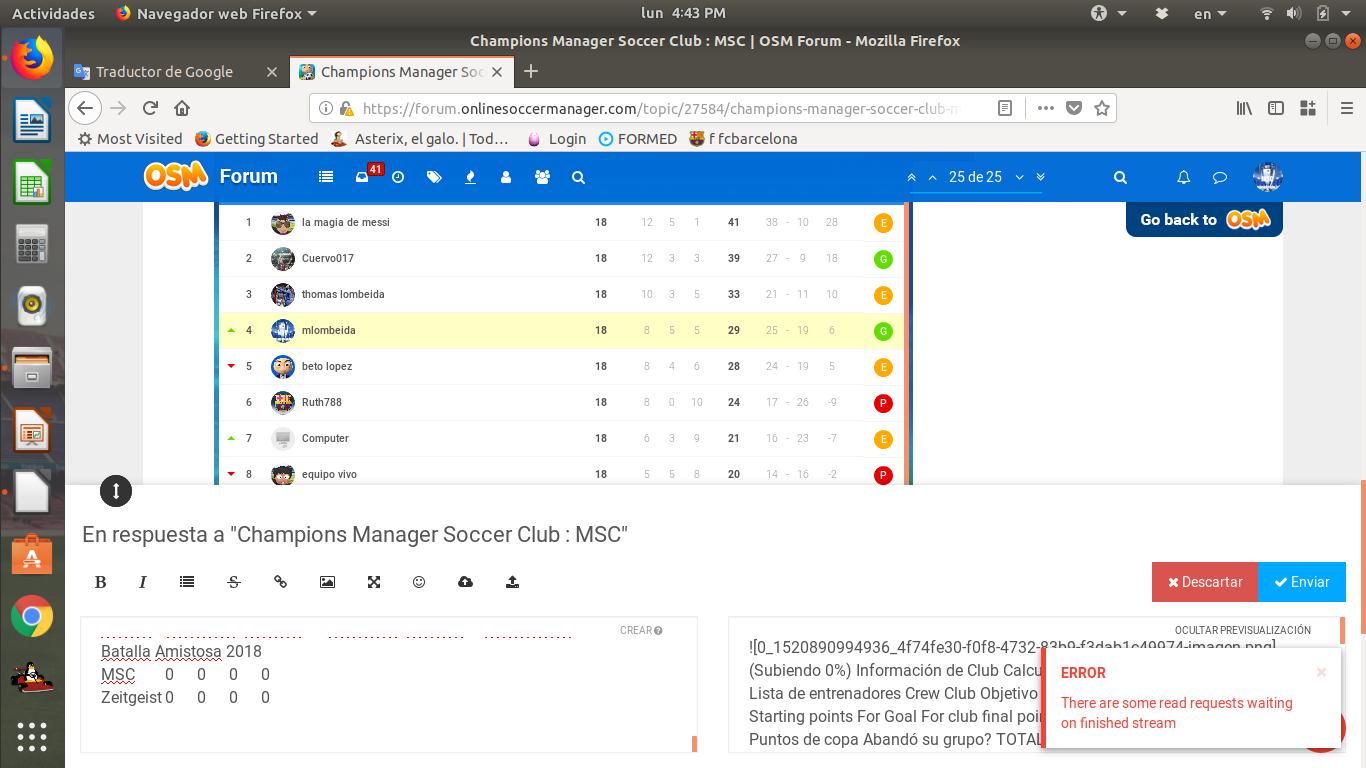Open the chat speech bubble icon
Image resolution: width=1366 pixels, height=768 pixels.
pyautogui.click(x=1220, y=177)
